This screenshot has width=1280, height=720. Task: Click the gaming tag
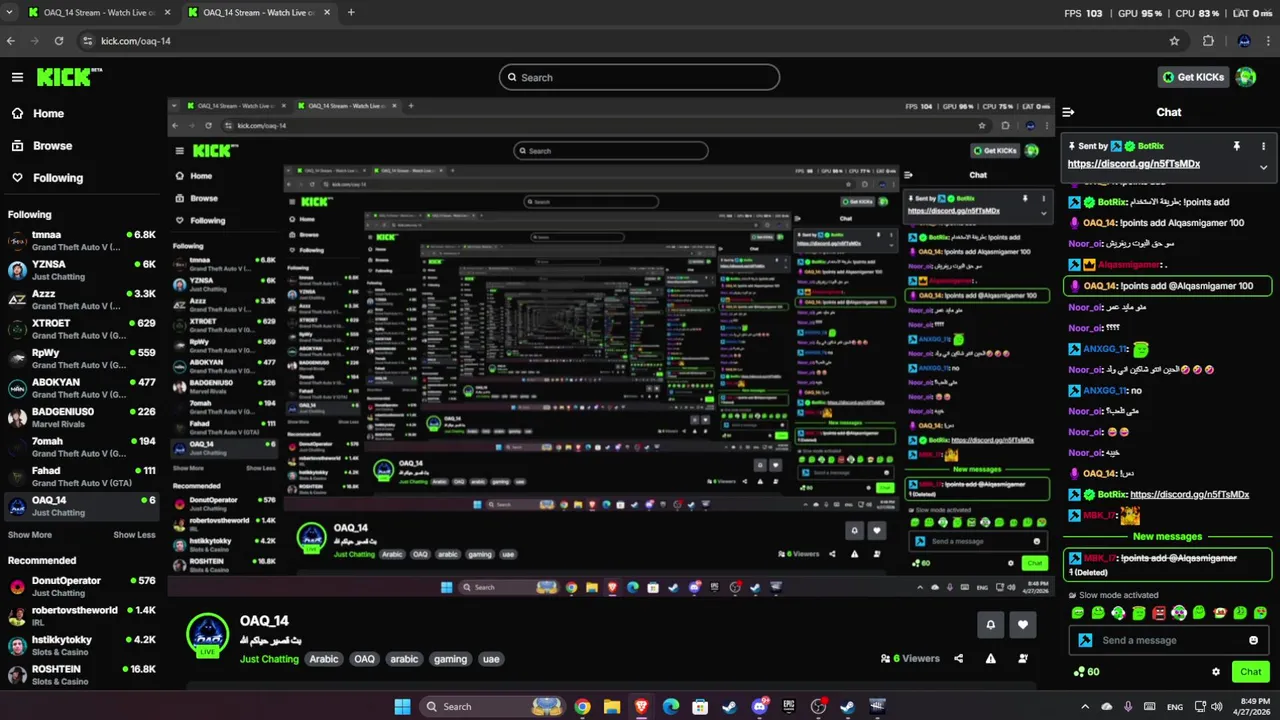pos(450,659)
